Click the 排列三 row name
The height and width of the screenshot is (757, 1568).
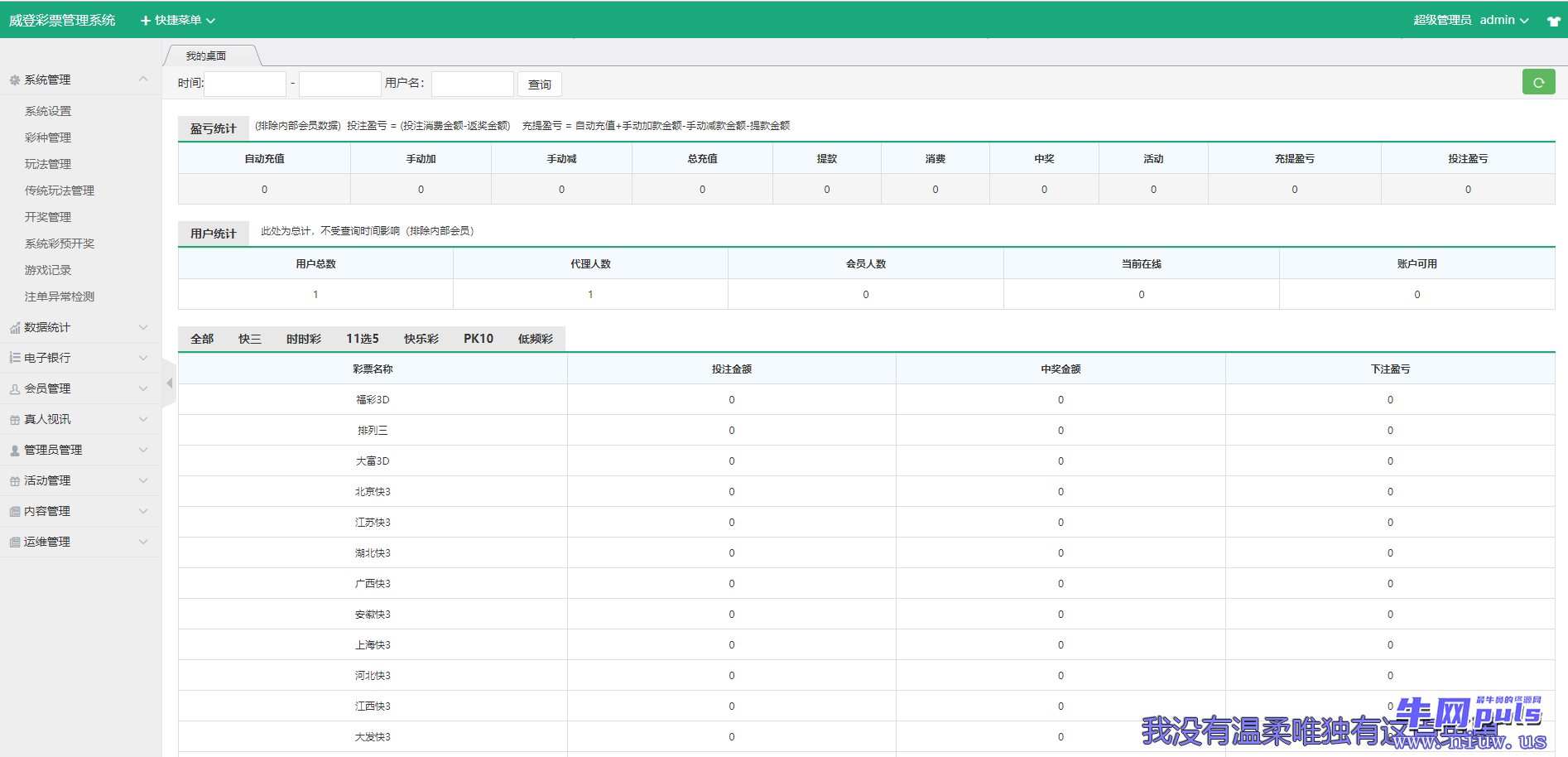tap(373, 431)
